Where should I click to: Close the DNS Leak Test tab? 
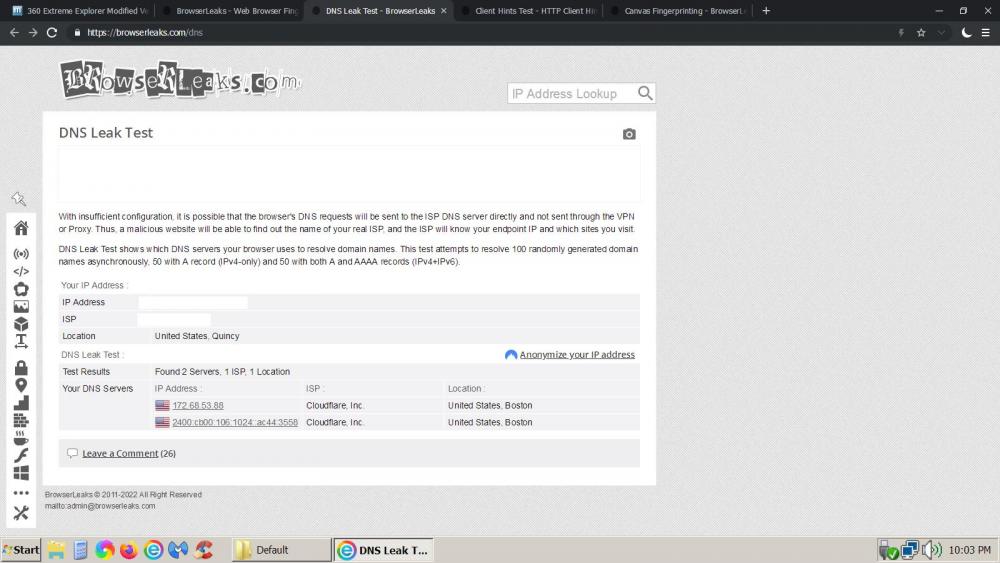(444, 11)
